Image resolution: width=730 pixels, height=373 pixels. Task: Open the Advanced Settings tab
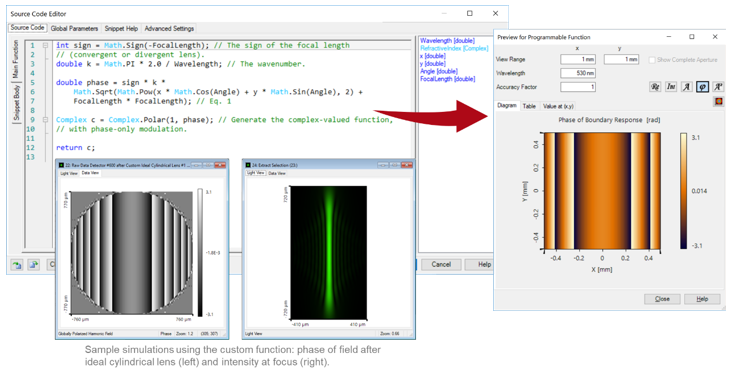[169, 28]
